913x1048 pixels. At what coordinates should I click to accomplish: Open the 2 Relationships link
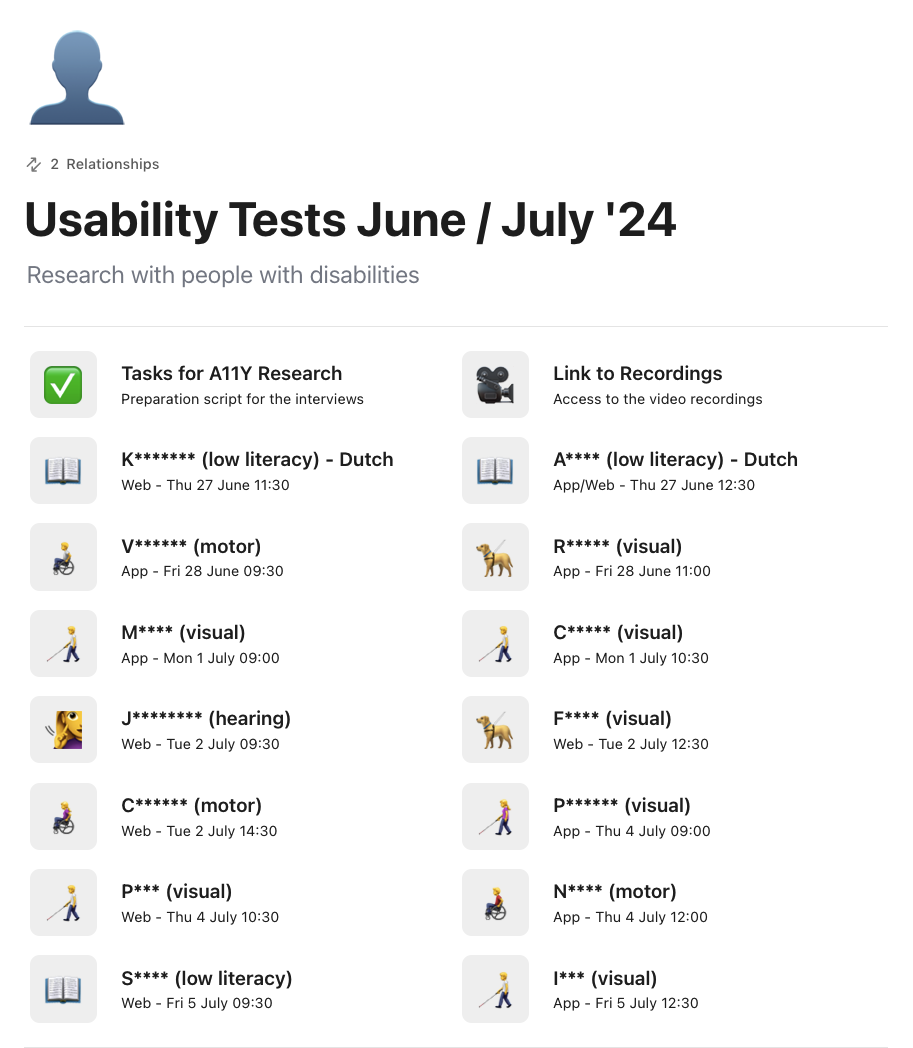click(x=104, y=164)
